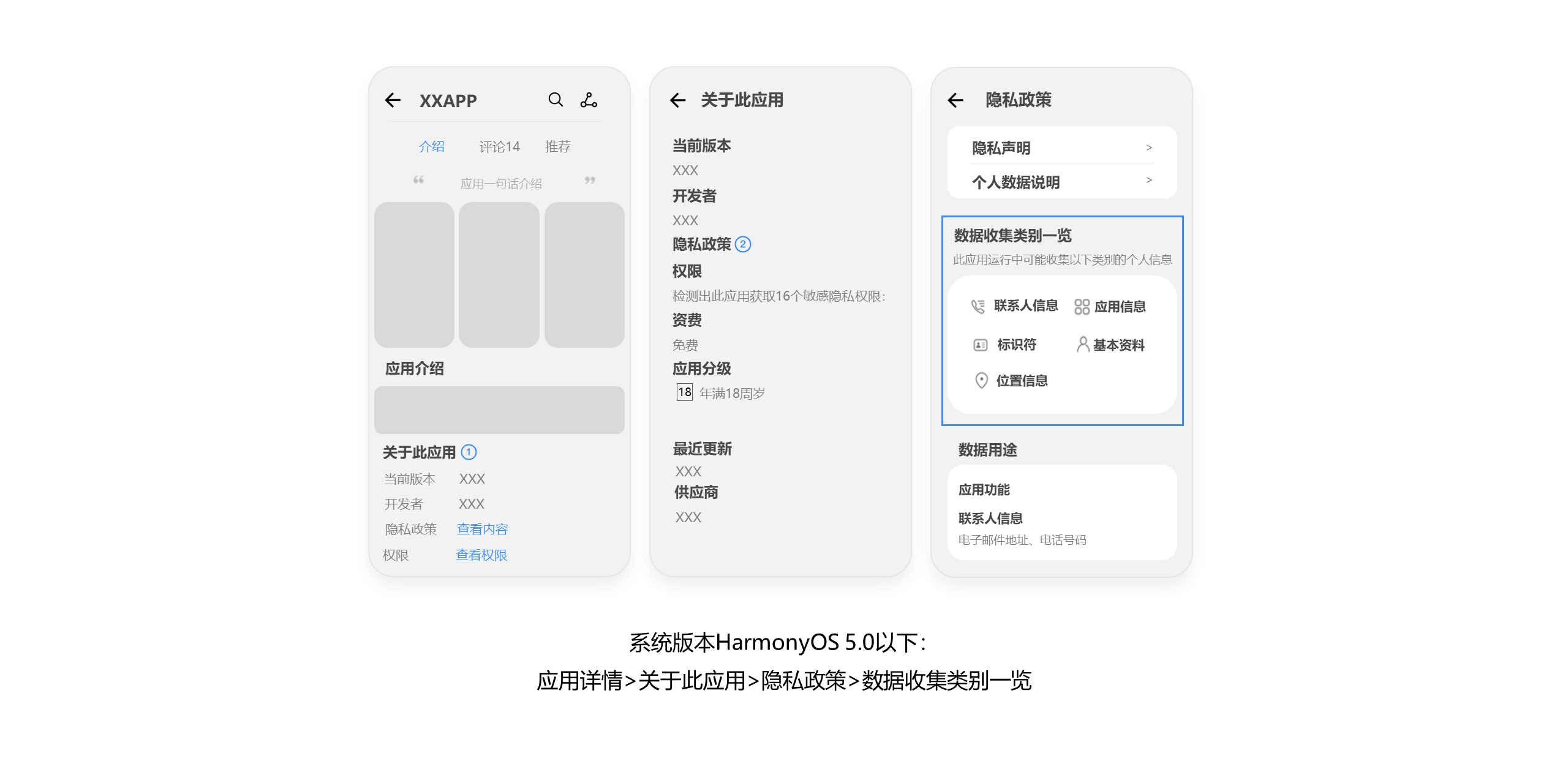
Task: Tap the 最近更新 heading
Action: (x=702, y=449)
